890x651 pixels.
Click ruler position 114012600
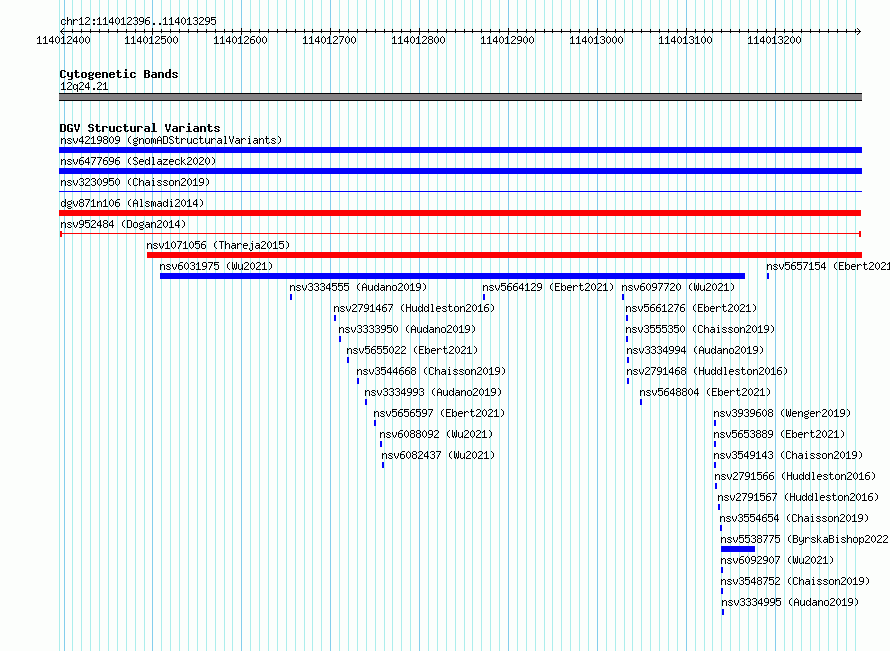coord(240,40)
